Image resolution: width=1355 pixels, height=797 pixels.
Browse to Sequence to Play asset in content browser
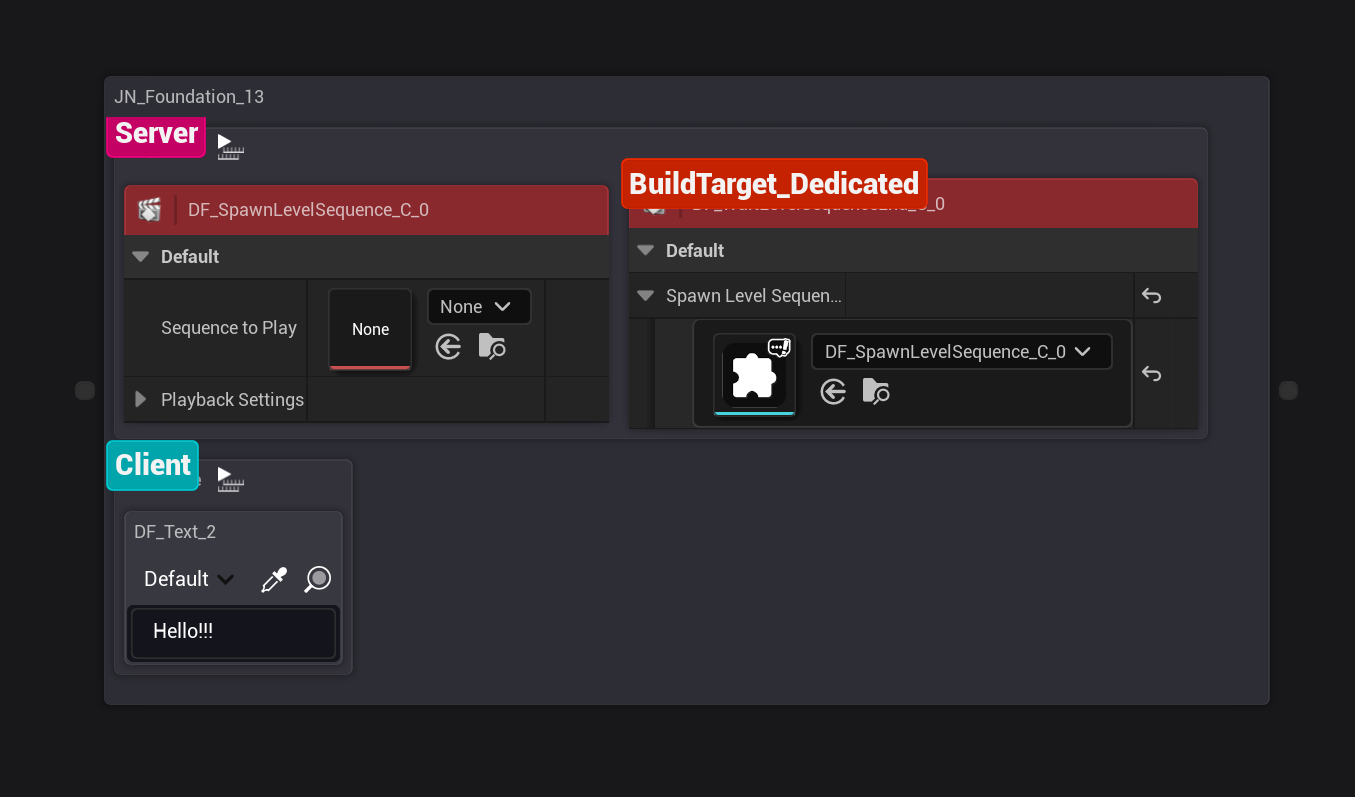(491, 347)
